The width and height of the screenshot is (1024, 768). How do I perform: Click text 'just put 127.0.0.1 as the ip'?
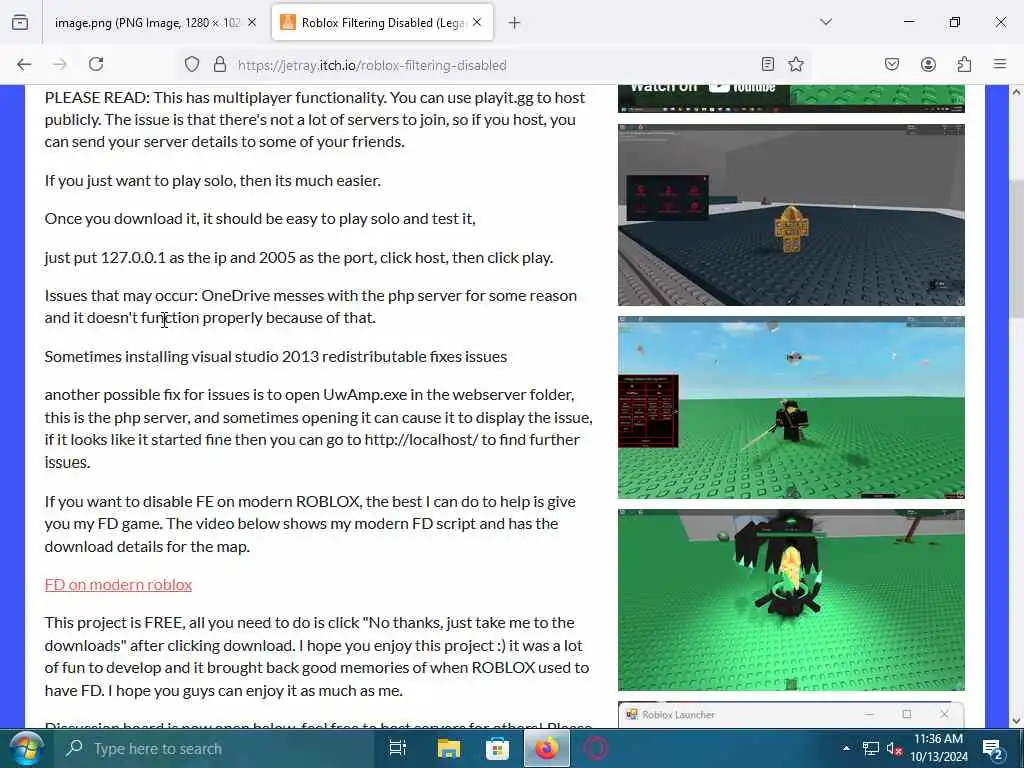(135, 257)
